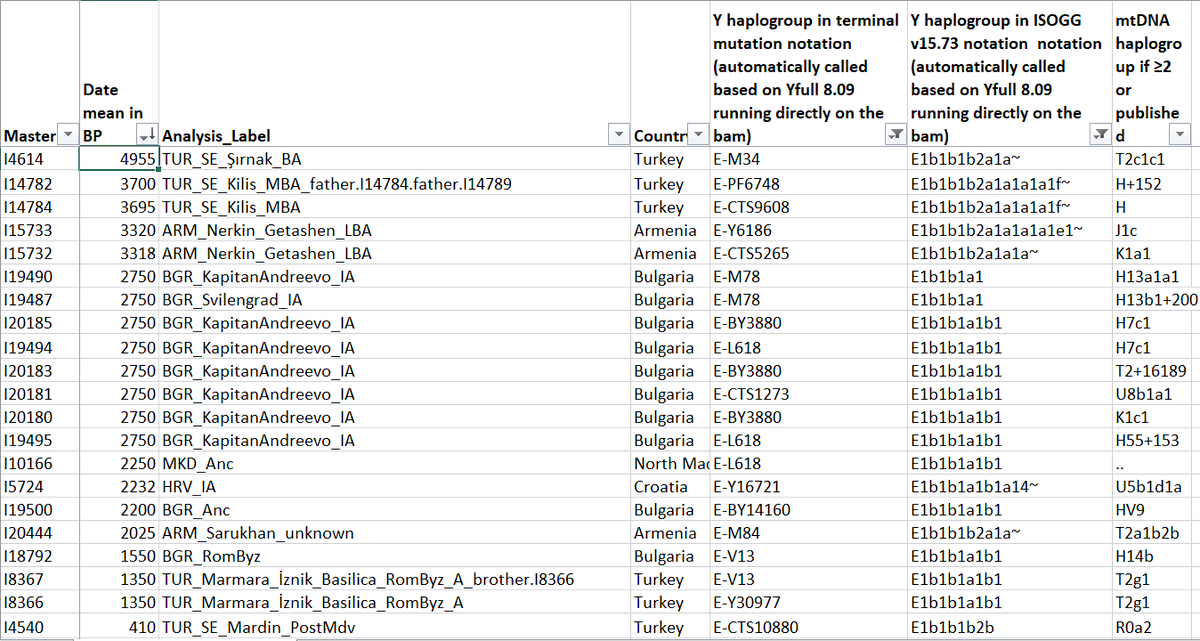Select the E-BY14160 haplogroup cell

pos(808,510)
